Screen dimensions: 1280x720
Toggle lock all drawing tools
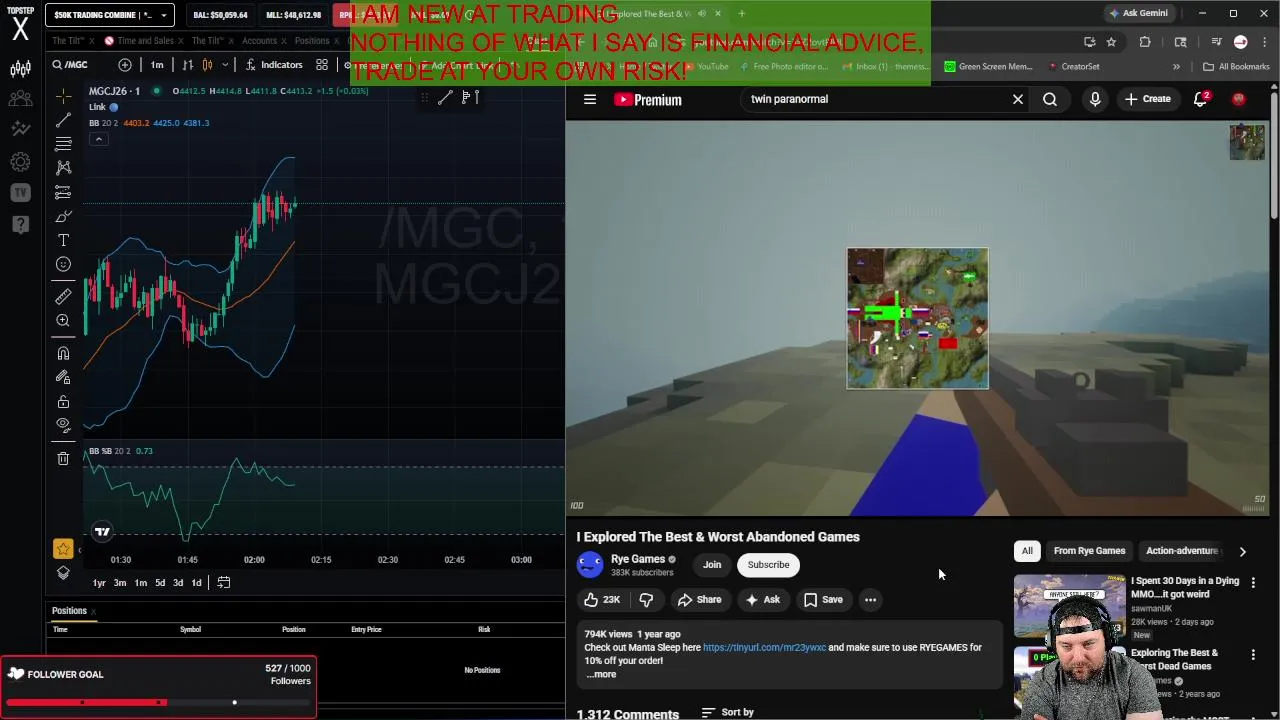click(63, 401)
